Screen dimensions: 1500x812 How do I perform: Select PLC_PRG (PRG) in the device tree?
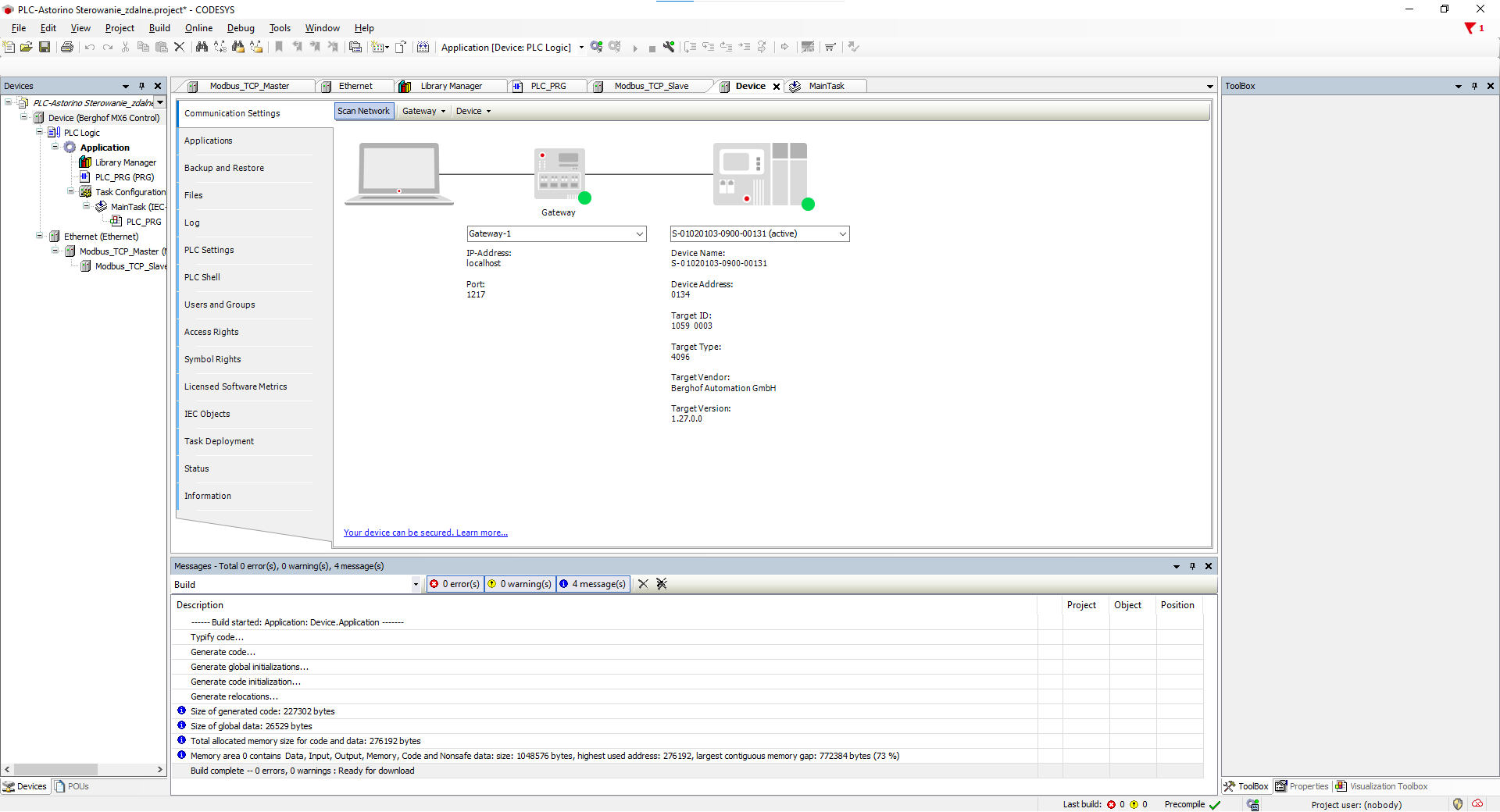click(x=124, y=177)
